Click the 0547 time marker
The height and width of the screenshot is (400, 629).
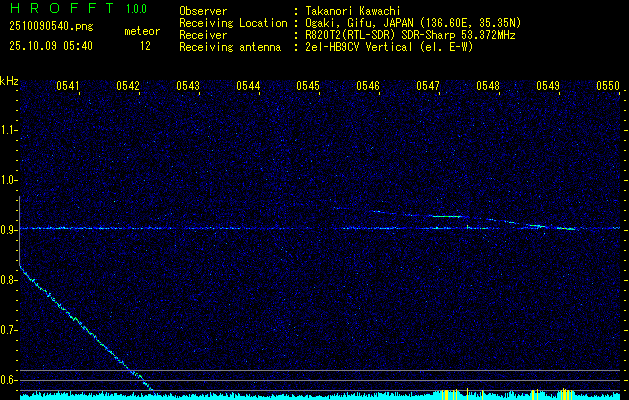click(428, 87)
